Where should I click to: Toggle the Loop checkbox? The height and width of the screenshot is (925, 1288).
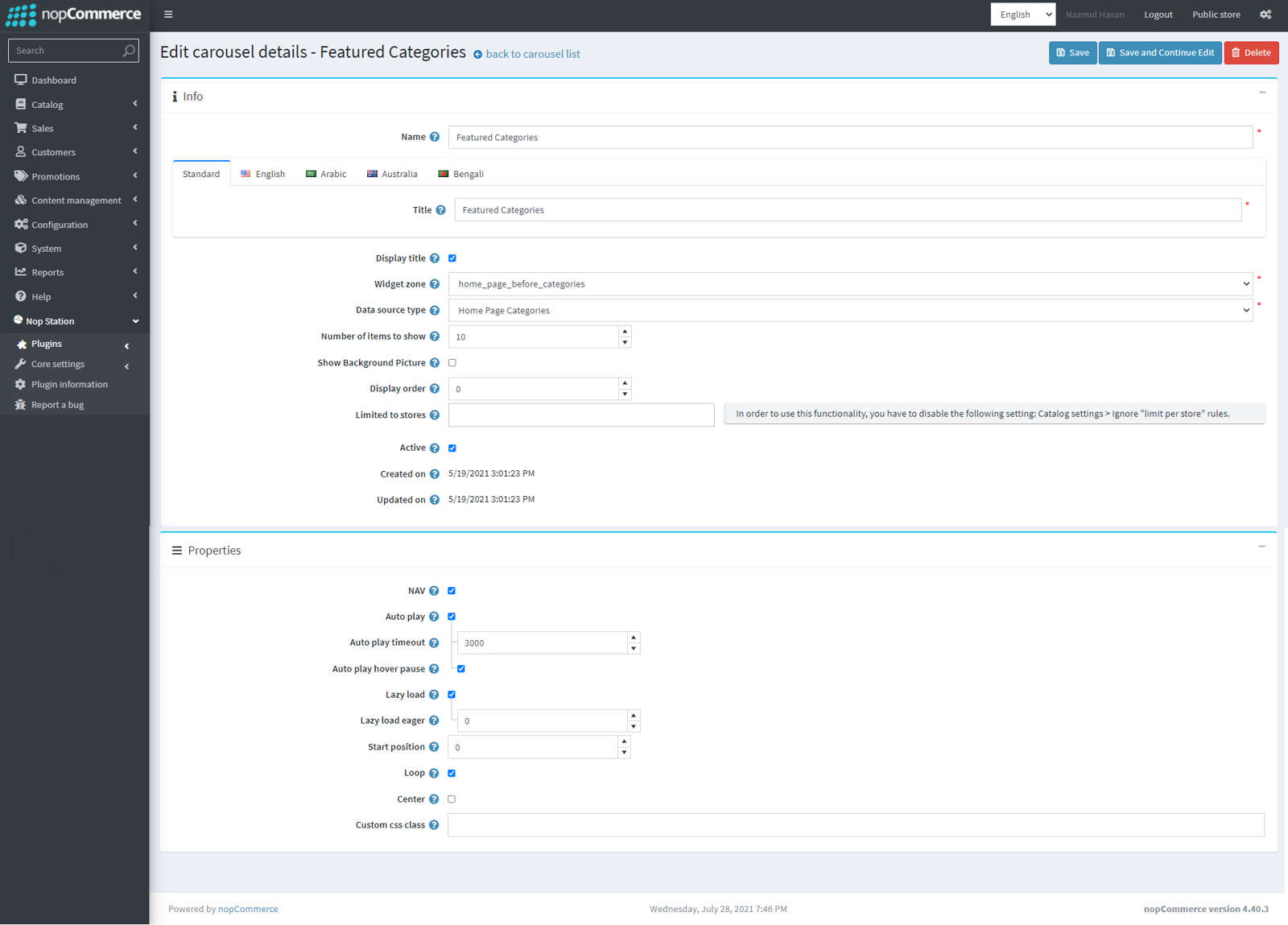[x=452, y=774]
